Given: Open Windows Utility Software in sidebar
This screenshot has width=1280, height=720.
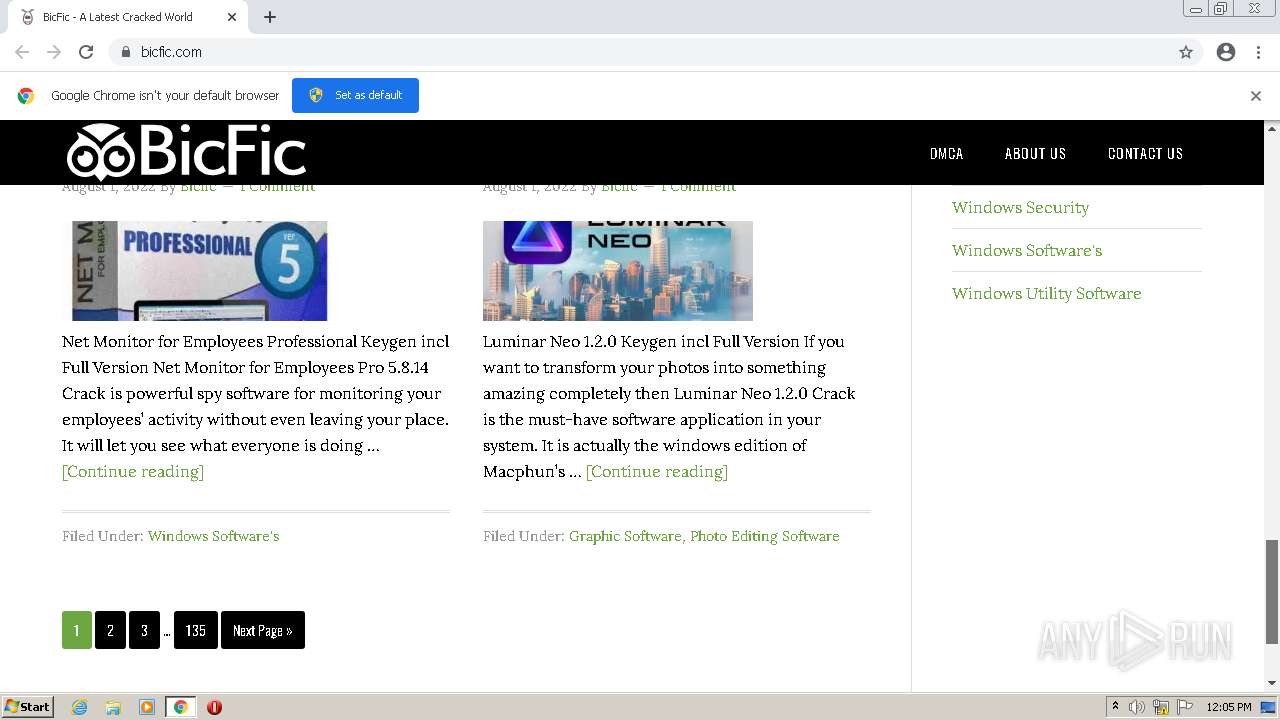Looking at the screenshot, I should 1046,293.
